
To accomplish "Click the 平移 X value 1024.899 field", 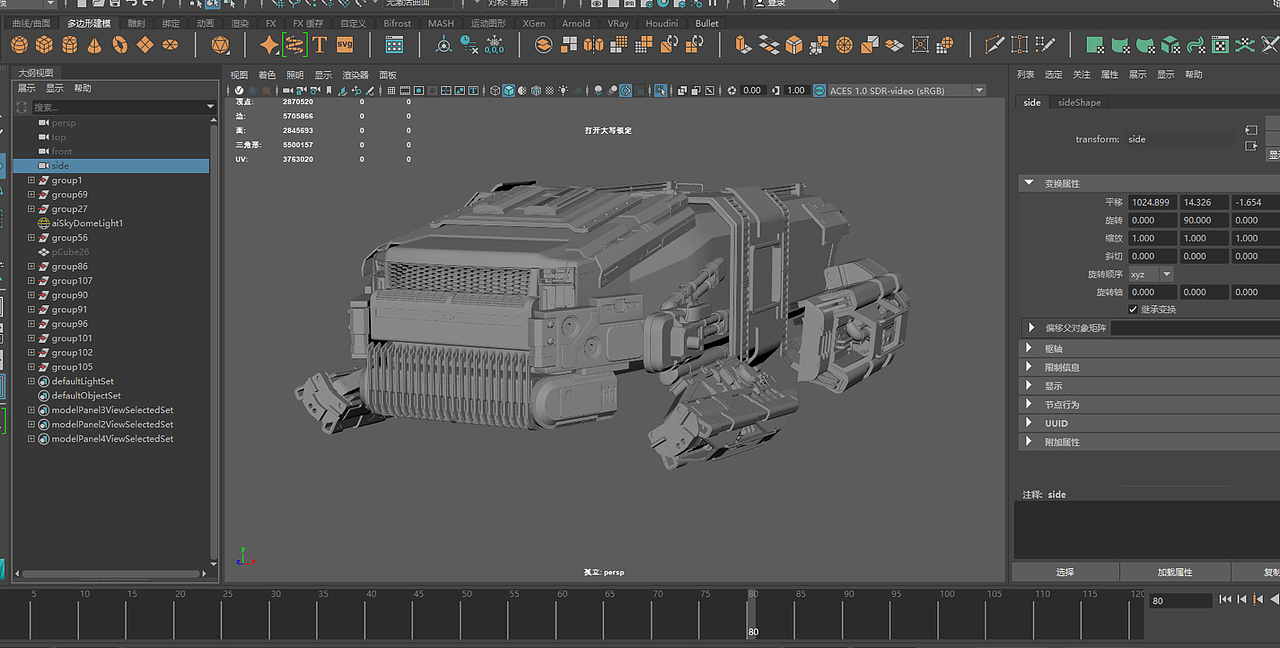I will tap(1153, 202).
